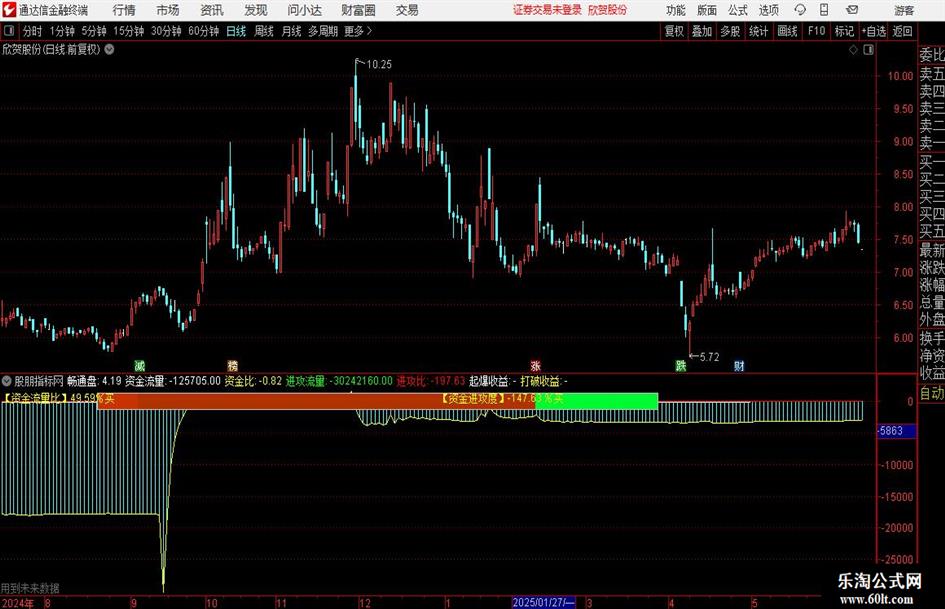Expand the 欣贺股份 chart title dropdown arrow

[109, 49]
